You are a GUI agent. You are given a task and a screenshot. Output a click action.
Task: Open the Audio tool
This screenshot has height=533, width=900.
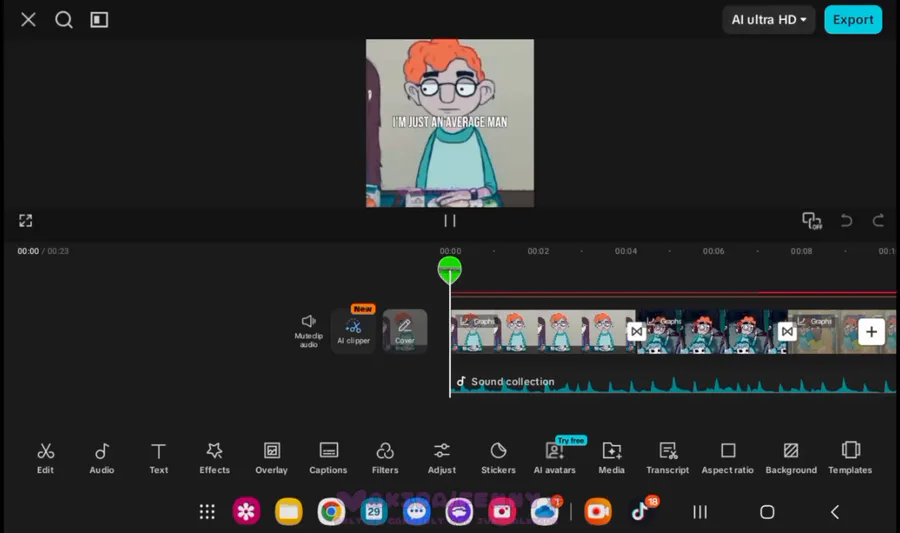102,458
